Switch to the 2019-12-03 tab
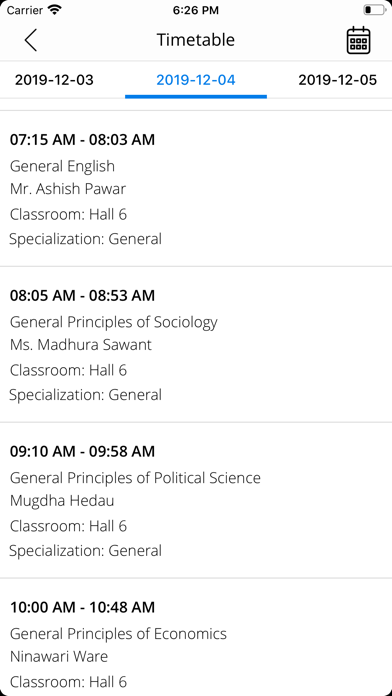This screenshot has height=696, width=392. pyautogui.click(x=54, y=80)
